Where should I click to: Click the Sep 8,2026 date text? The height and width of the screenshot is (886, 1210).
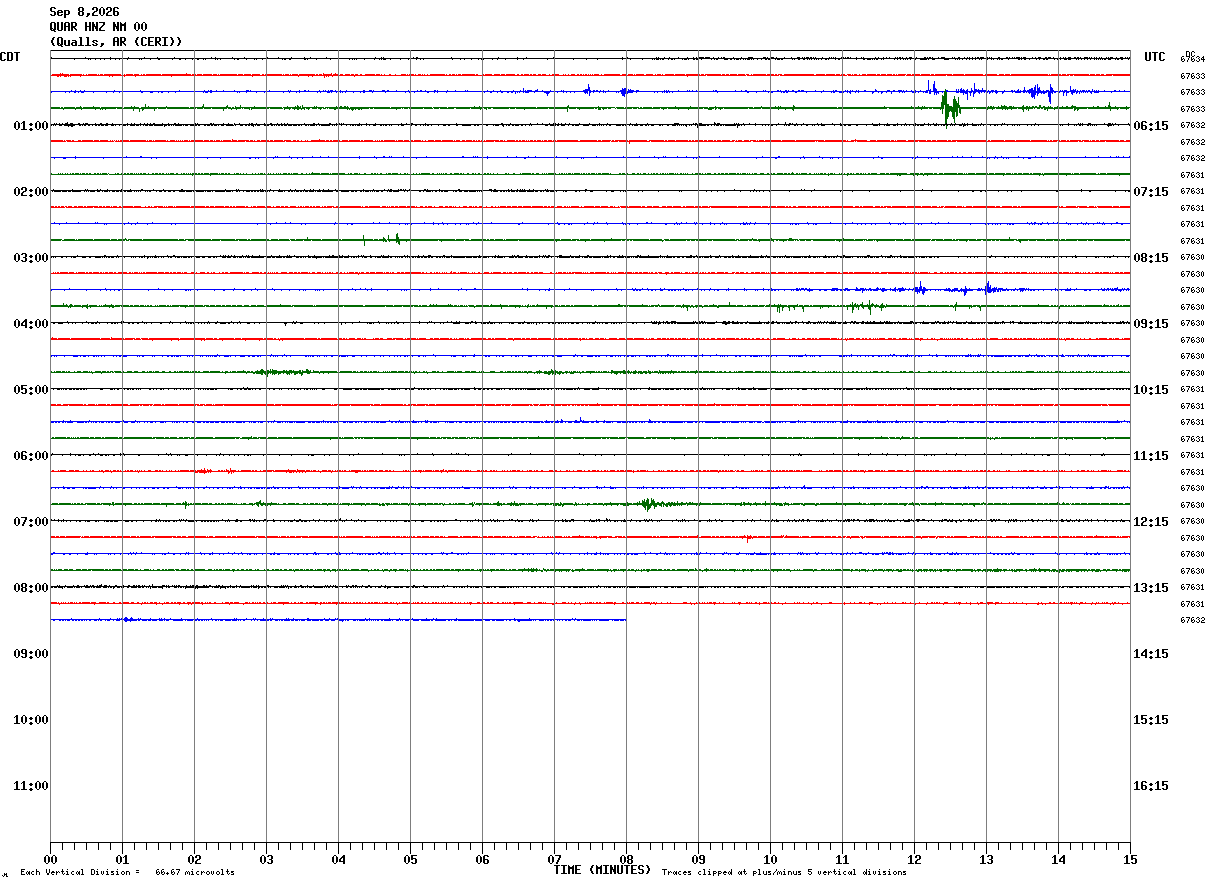pyautogui.click(x=84, y=12)
